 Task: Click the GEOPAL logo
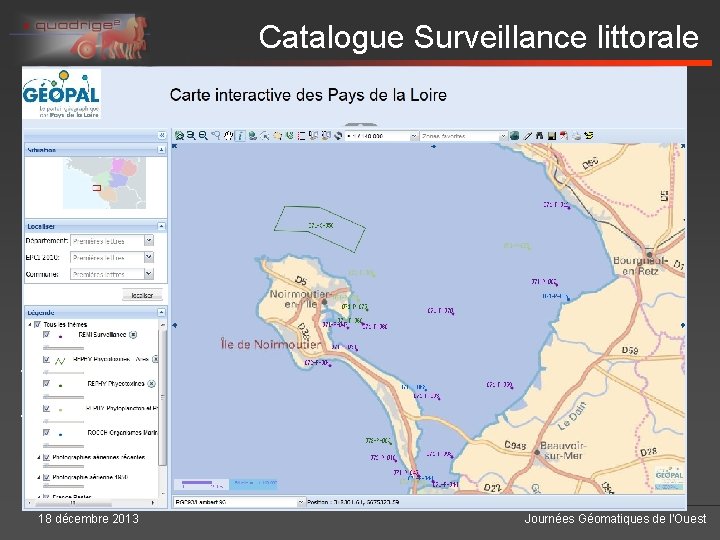point(62,94)
